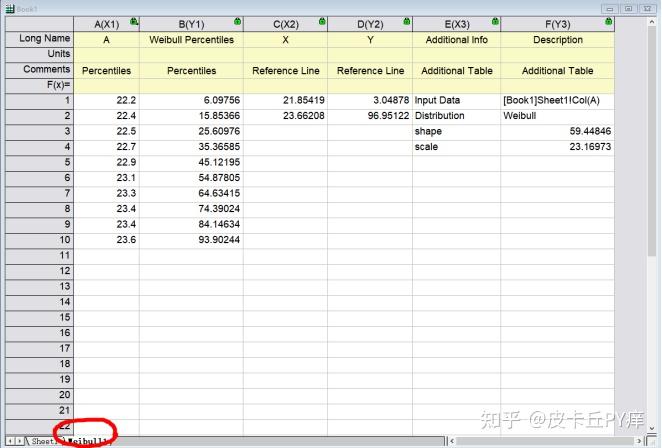Screen dimensions: 662x448
Task: Select the F(x)= row label
Action: 39,85
